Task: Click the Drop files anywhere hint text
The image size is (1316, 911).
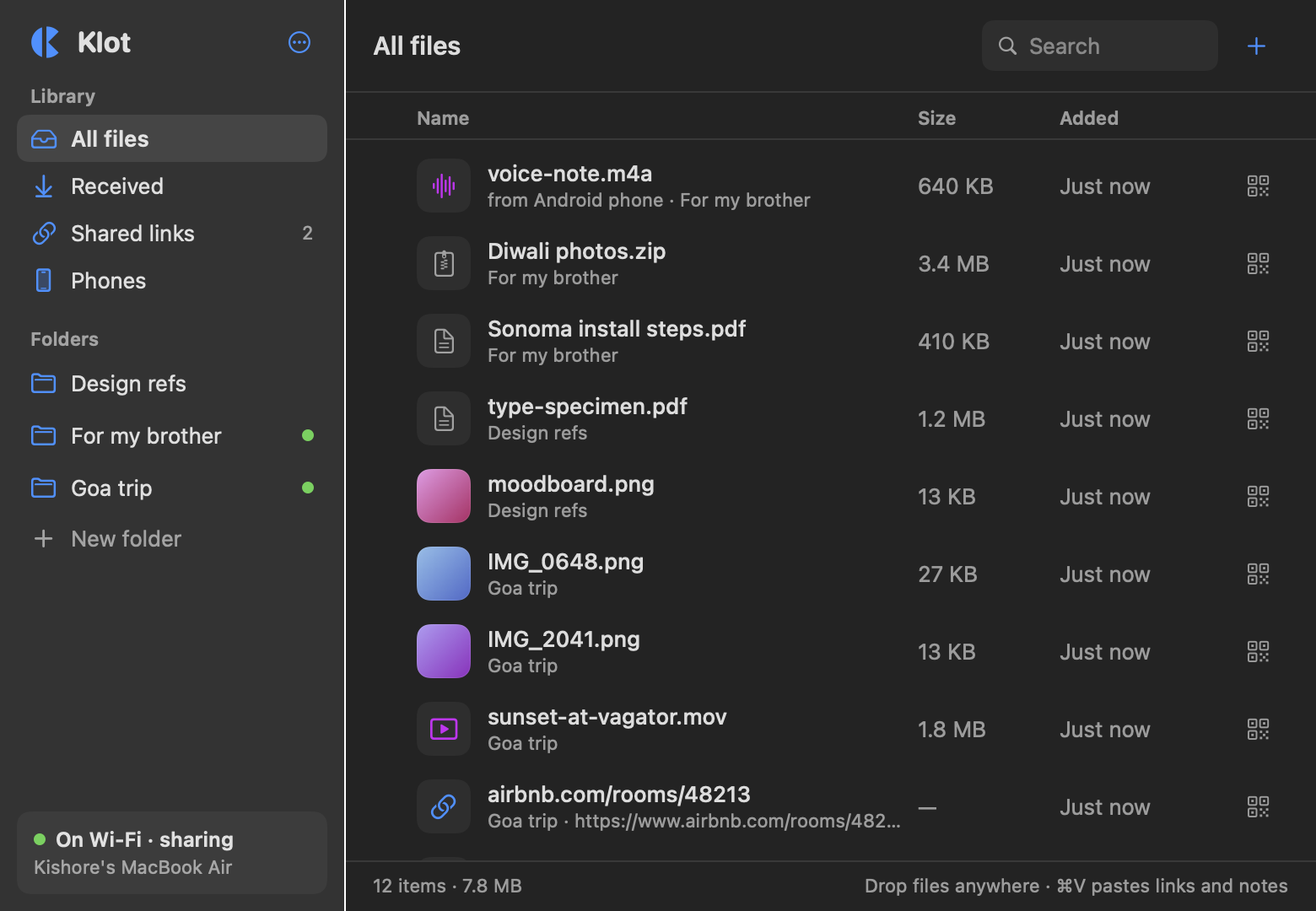Action: click(x=1076, y=886)
